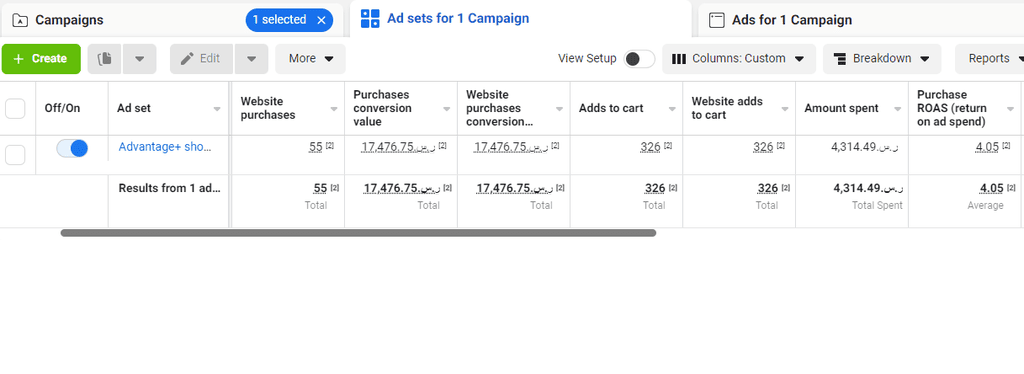Click the Edit pencil button
This screenshot has width=1024, height=374.
tap(201, 59)
